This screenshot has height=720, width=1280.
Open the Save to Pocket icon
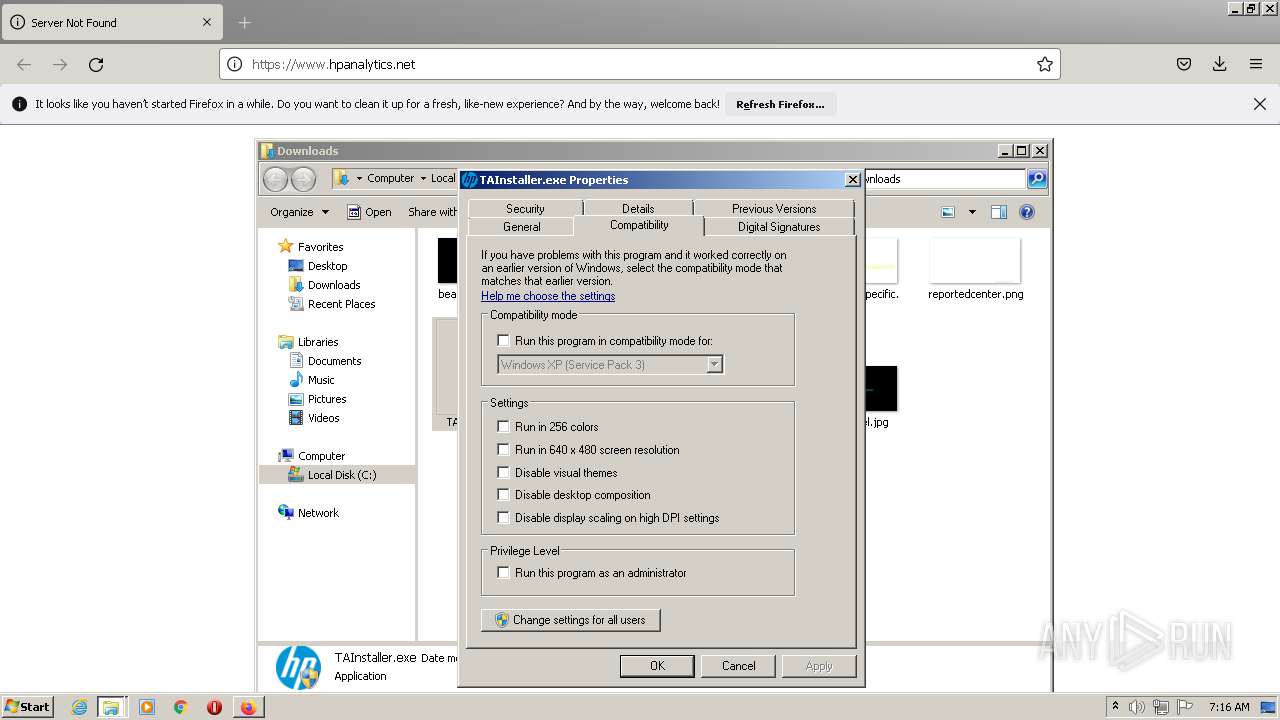1184,64
